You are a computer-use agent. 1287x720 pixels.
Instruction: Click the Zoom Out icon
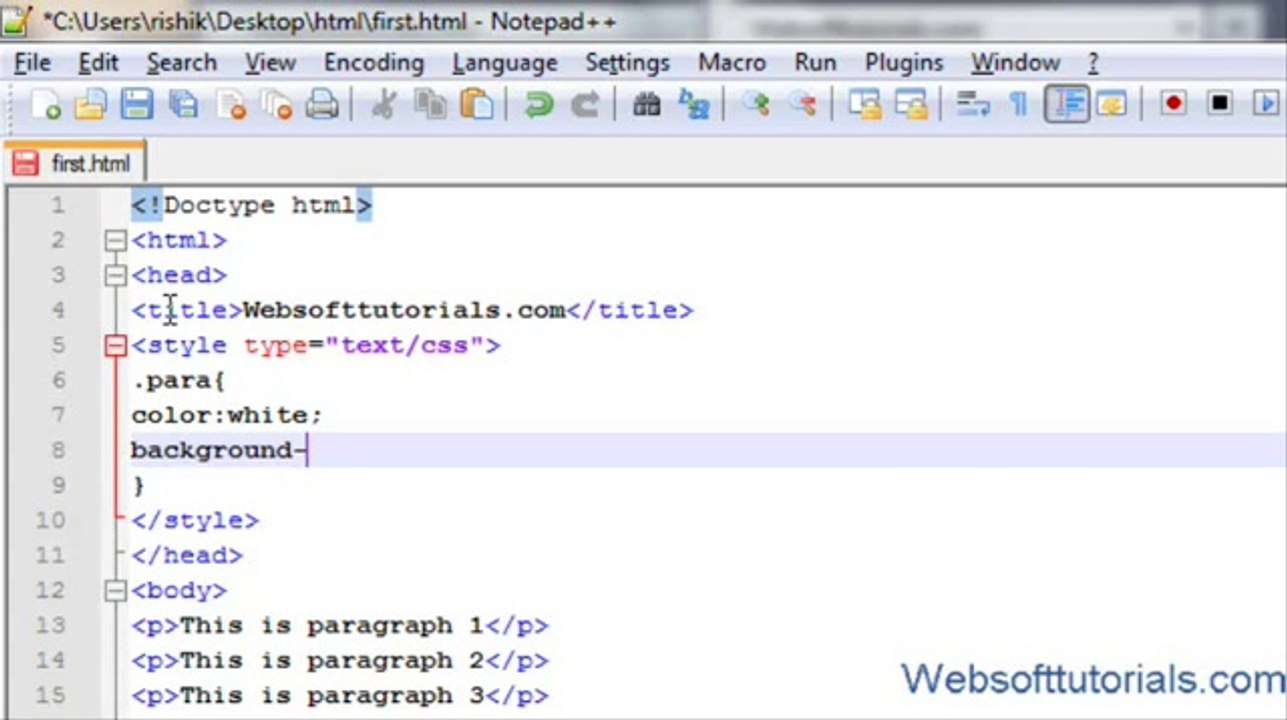point(802,104)
